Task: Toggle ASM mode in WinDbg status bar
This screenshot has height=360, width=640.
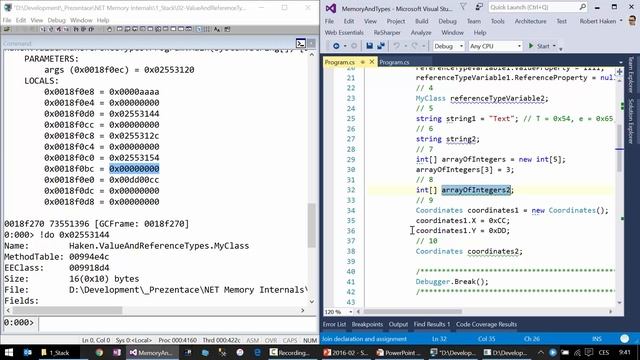Action: coord(253,340)
